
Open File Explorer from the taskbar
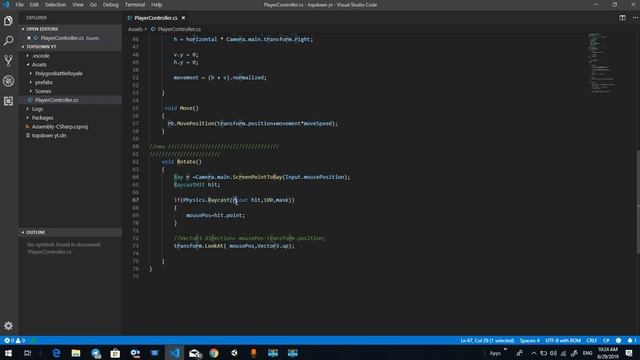76,353
